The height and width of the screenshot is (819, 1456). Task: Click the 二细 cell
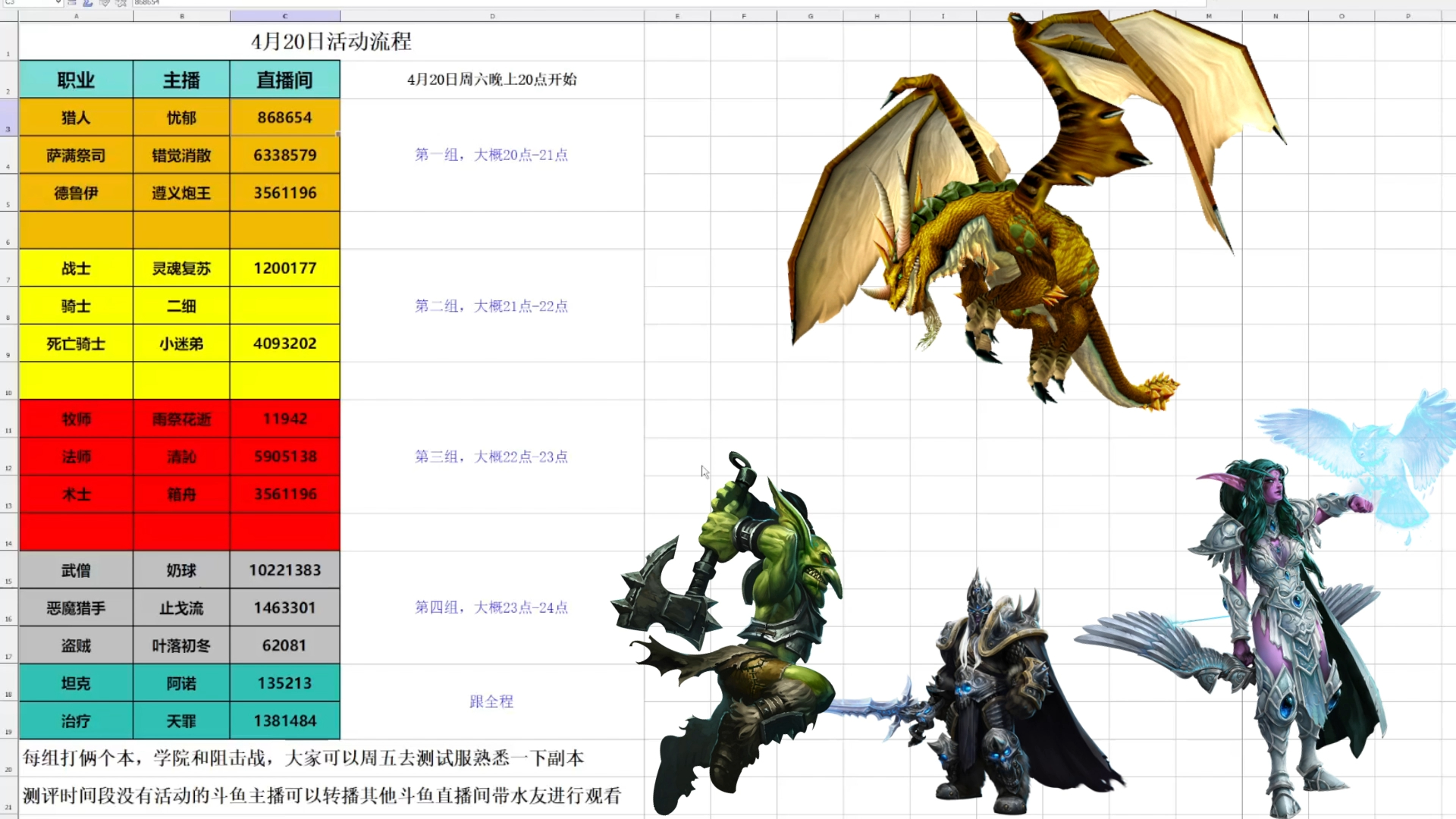pos(182,306)
